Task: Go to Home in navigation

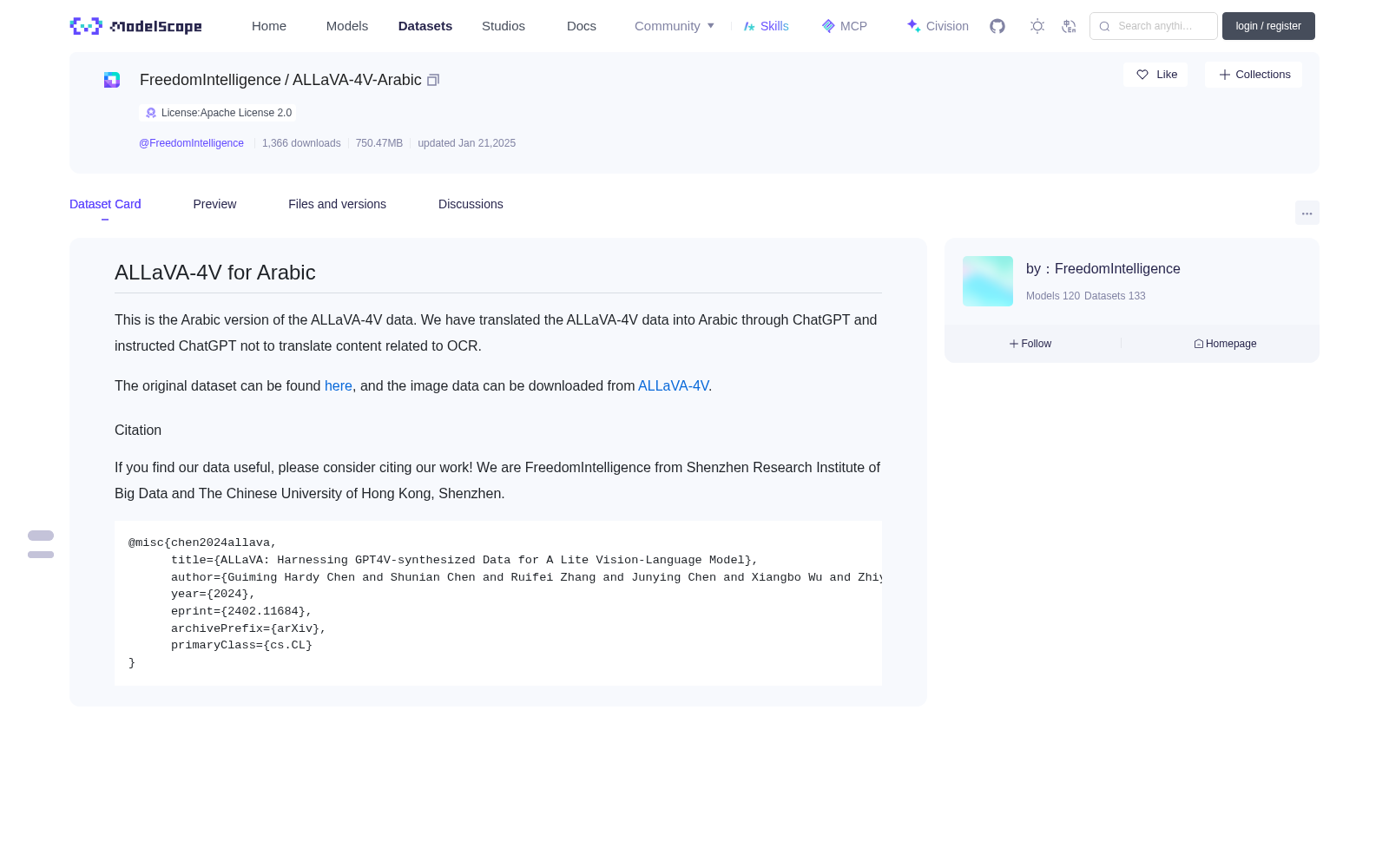Action: tap(269, 26)
